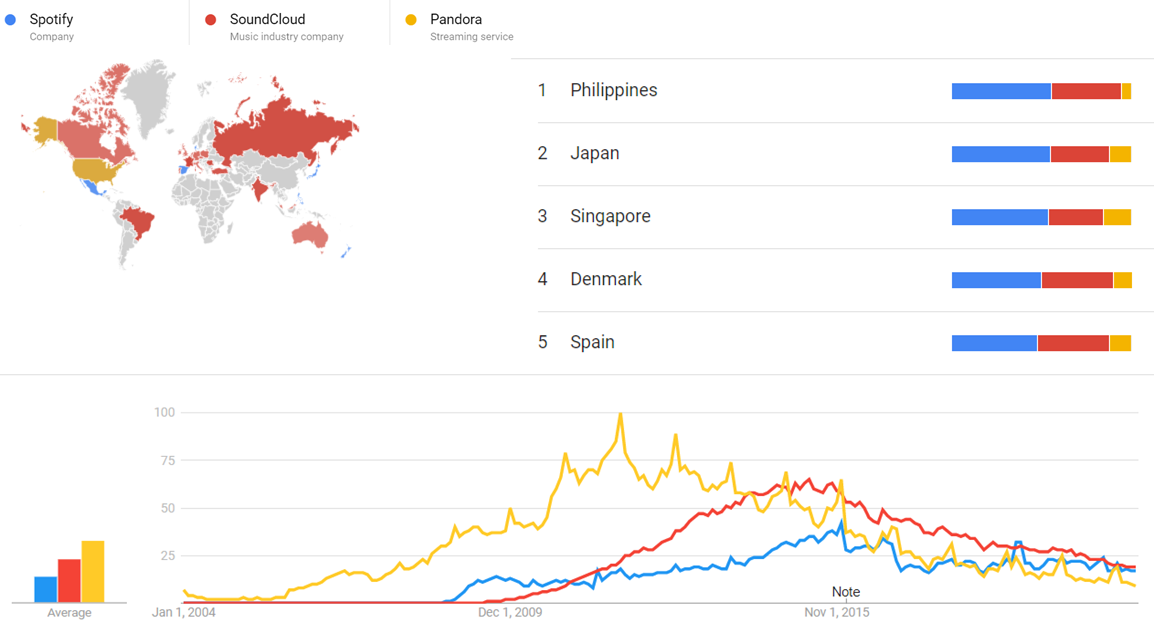Open the Japan region entry
Image resolution: width=1158 pixels, height=642 pixels.
[594, 153]
